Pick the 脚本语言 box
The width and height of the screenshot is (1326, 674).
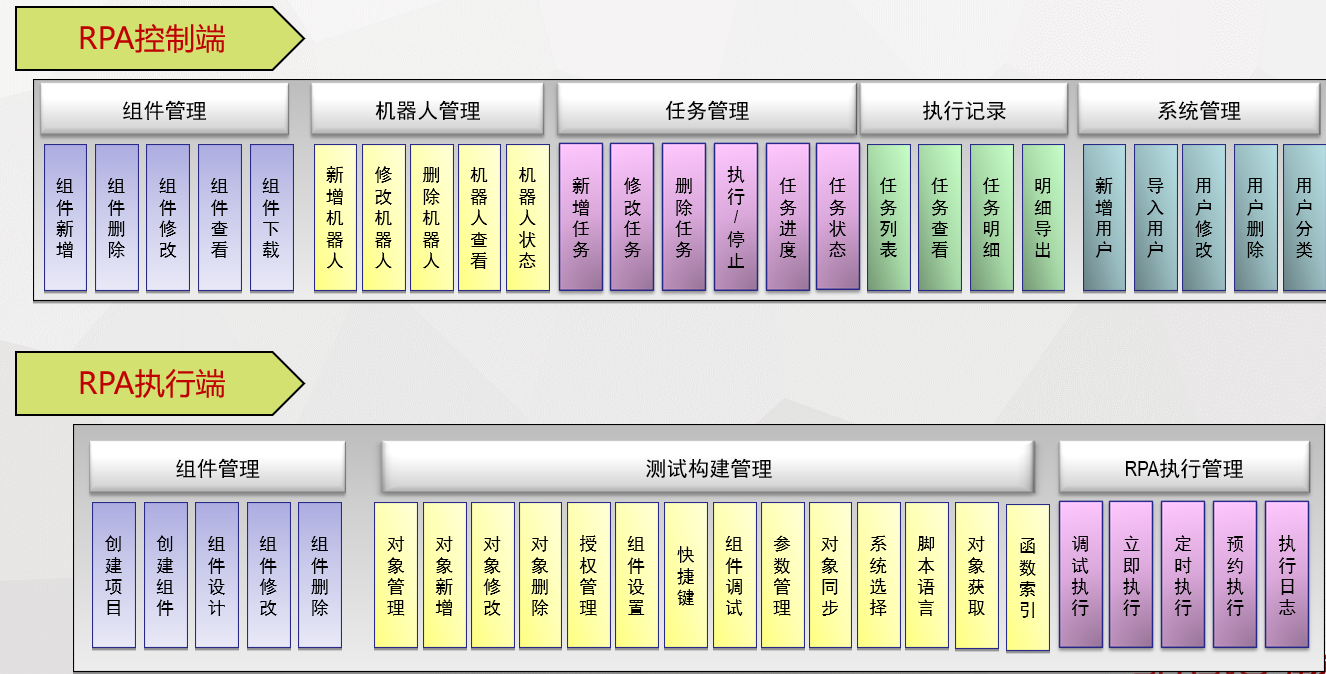click(x=927, y=575)
